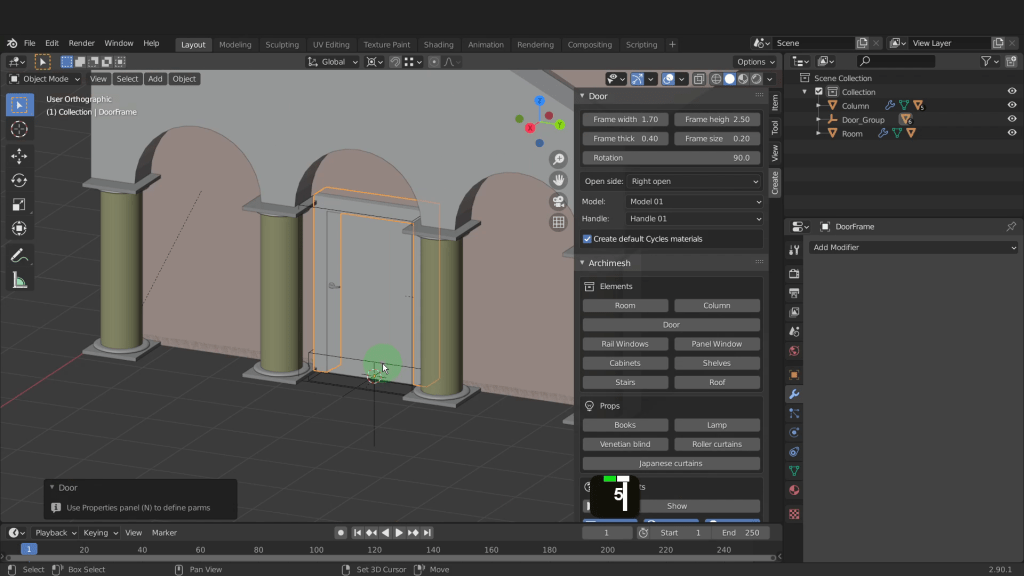Click the 3D Cursor tool

[x=19, y=129]
